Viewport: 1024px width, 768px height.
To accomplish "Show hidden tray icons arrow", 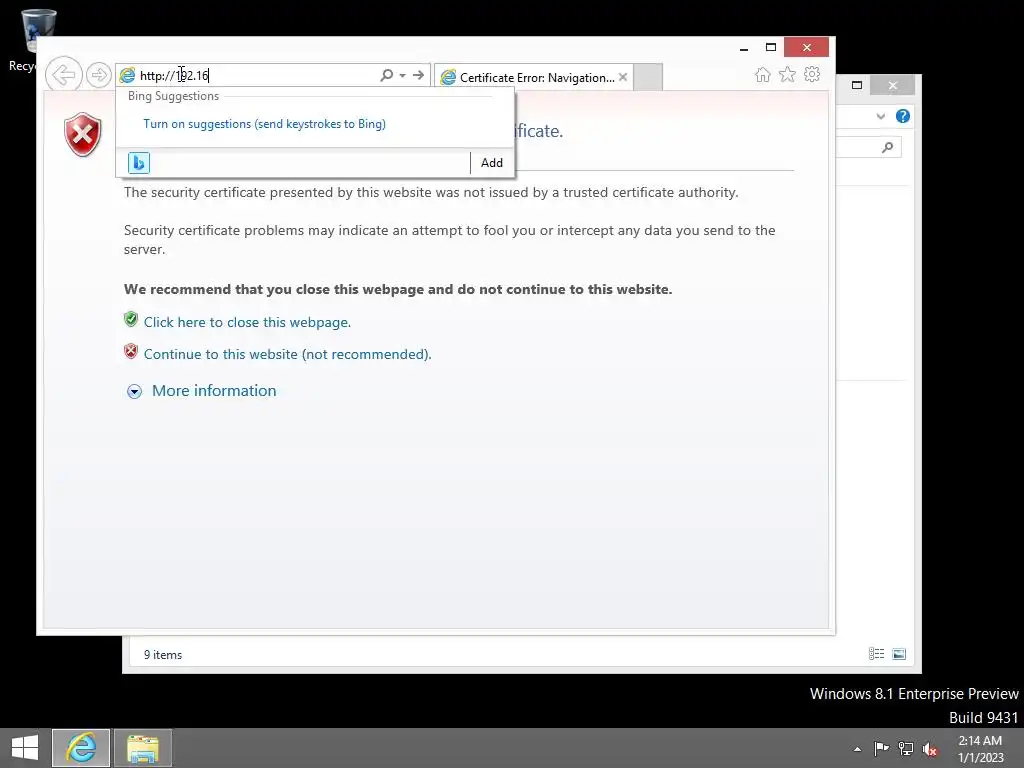I will [x=857, y=749].
